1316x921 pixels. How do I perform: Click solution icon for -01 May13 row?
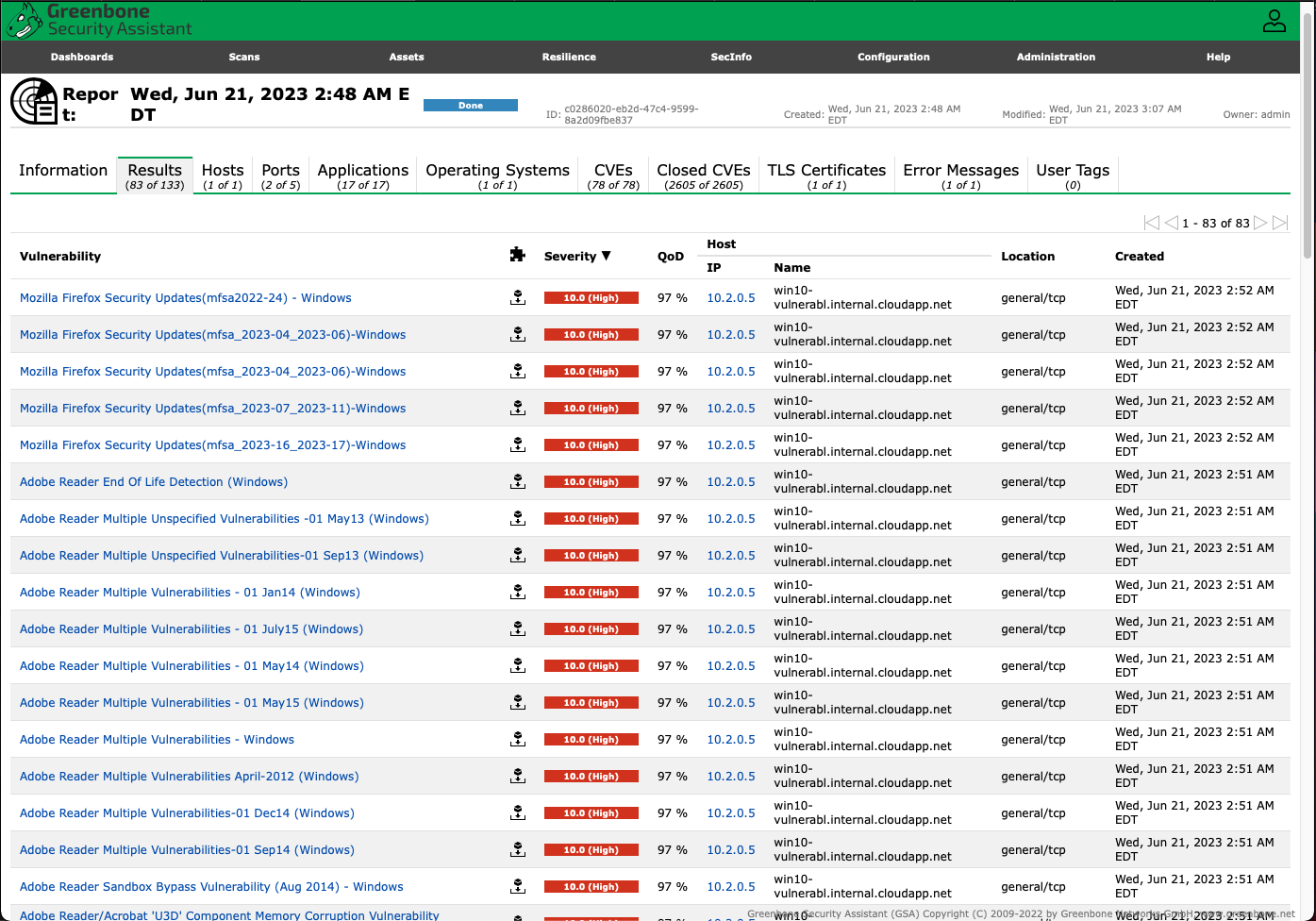(518, 518)
